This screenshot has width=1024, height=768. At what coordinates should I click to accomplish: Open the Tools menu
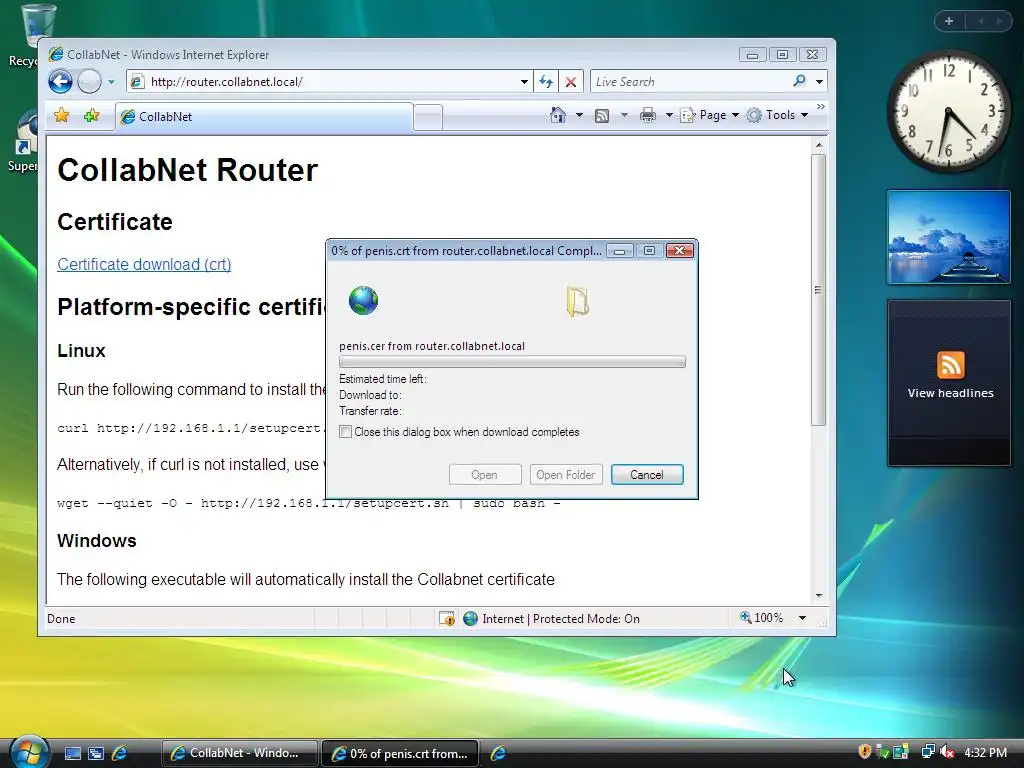(777, 115)
